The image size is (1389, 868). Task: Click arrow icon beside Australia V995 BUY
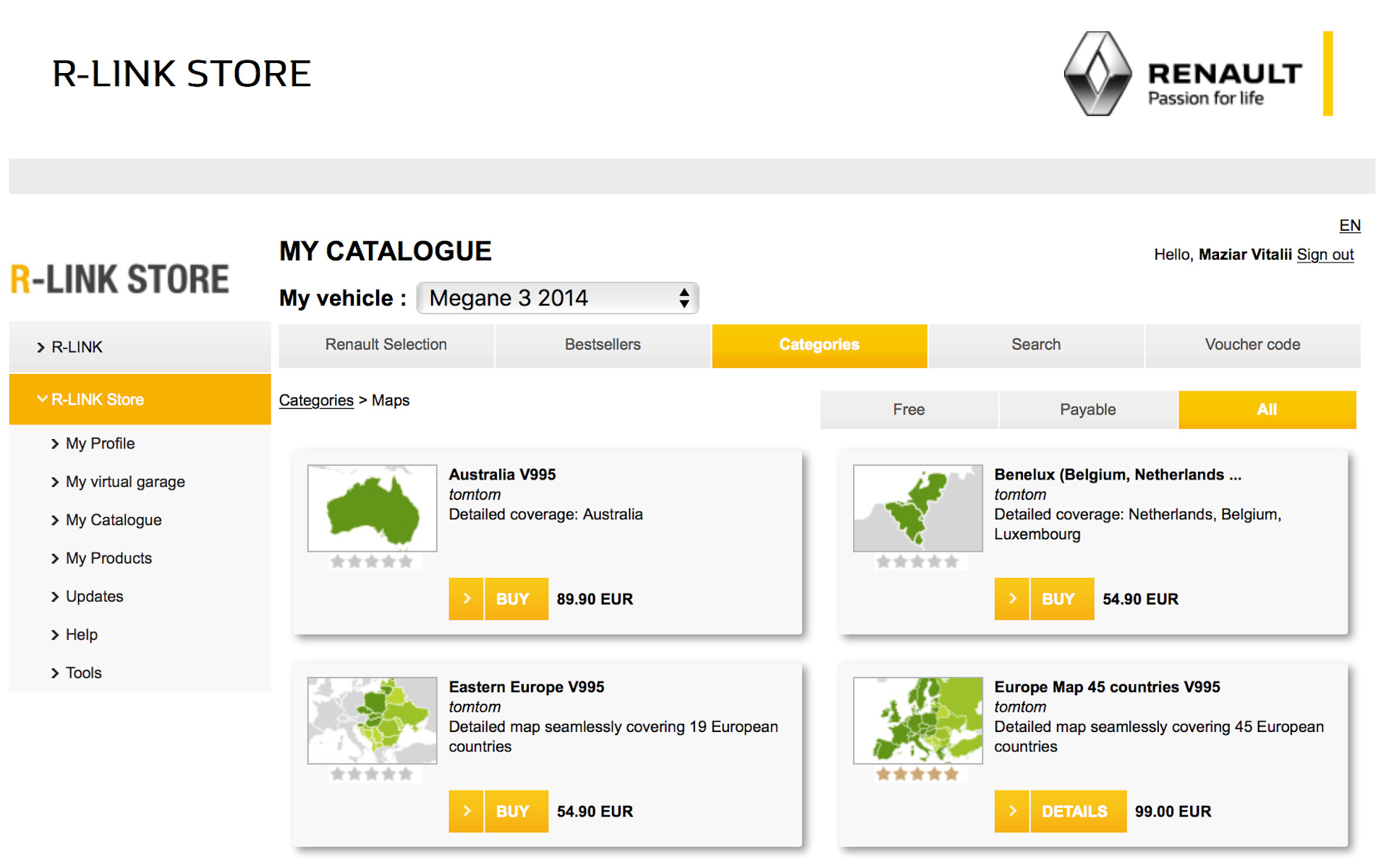tap(466, 599)
